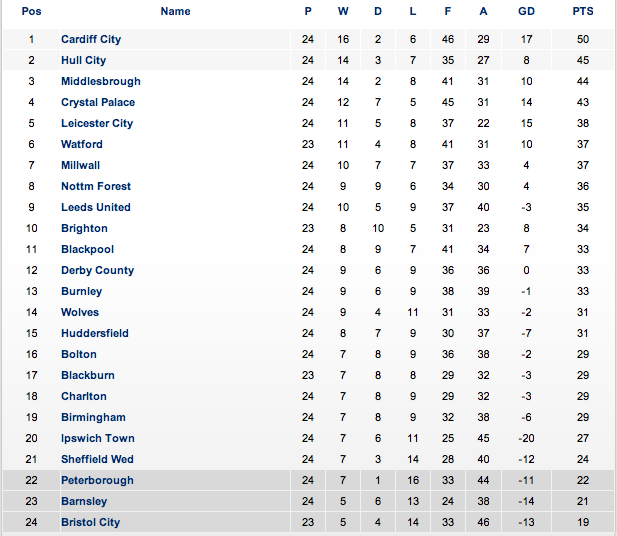Open the Peterborough row link
617x536 pixels.
click(x=97, y=480)
